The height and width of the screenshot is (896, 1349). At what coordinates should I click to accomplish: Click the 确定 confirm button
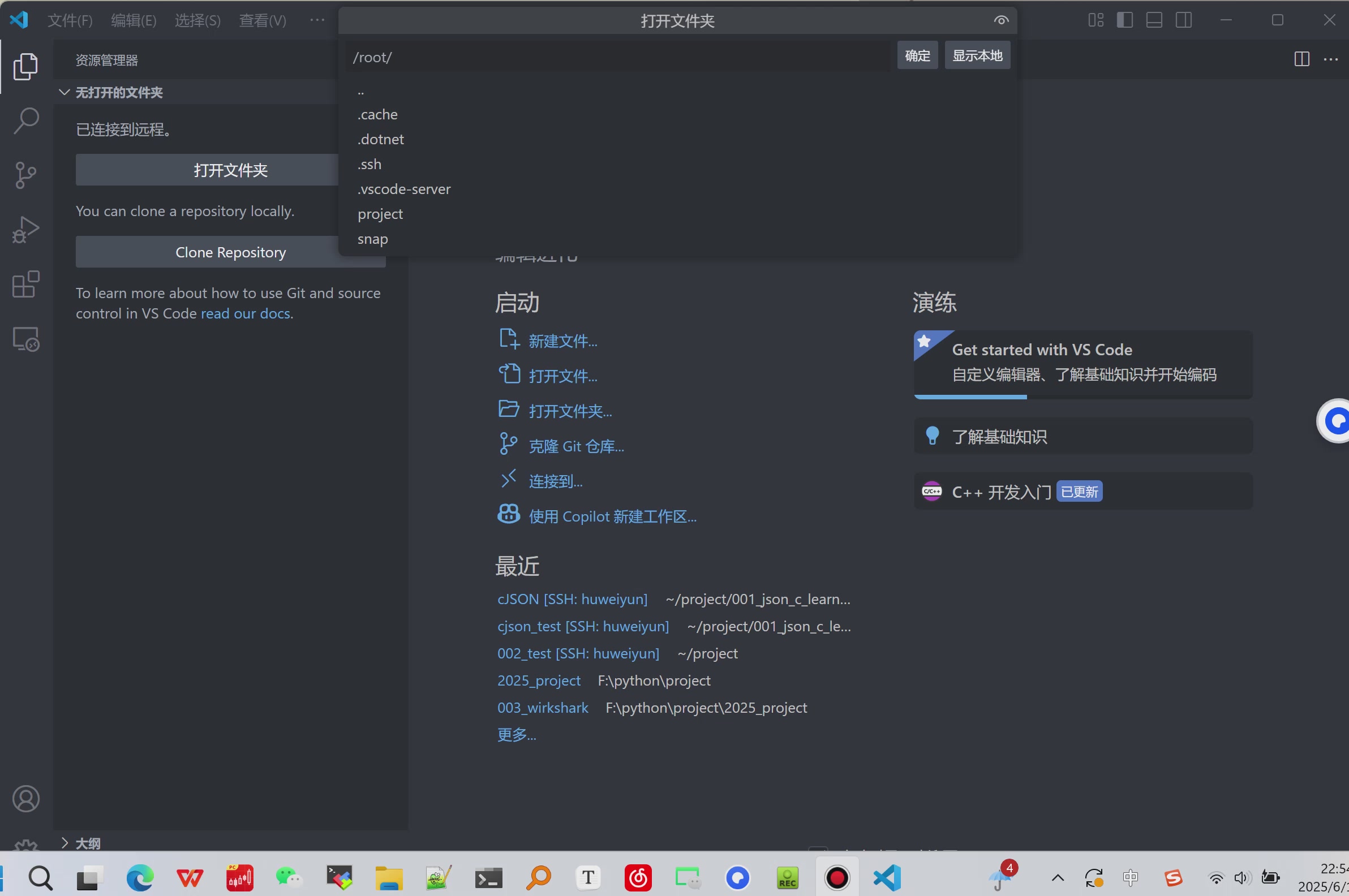point(917,55)
